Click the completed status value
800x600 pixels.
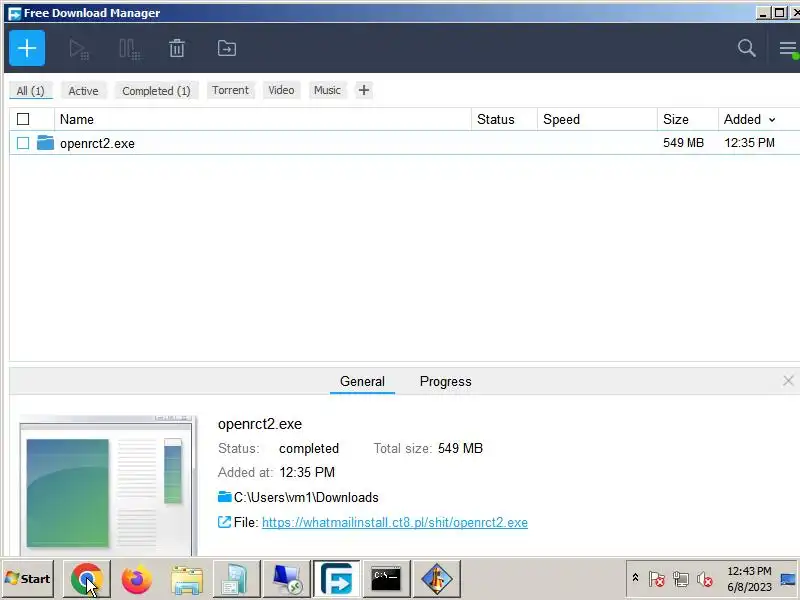coord(309,448)
